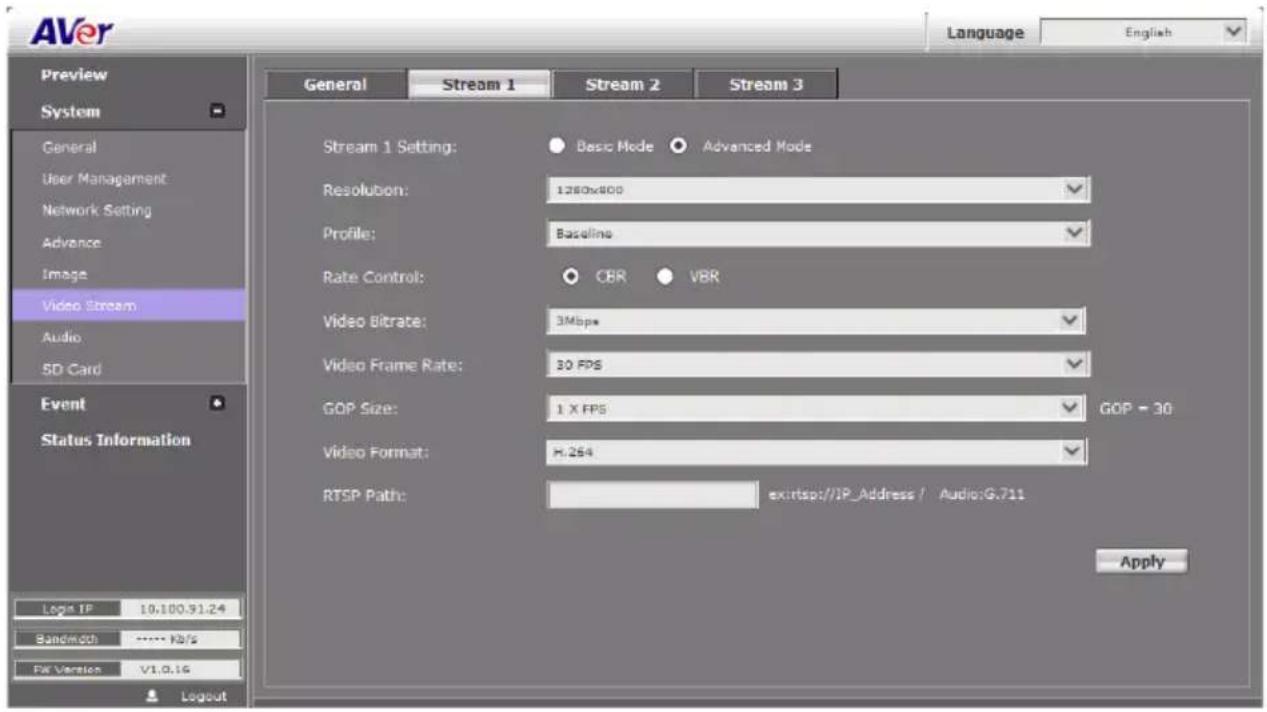Open the Video Format dropdown

point(817,452)
